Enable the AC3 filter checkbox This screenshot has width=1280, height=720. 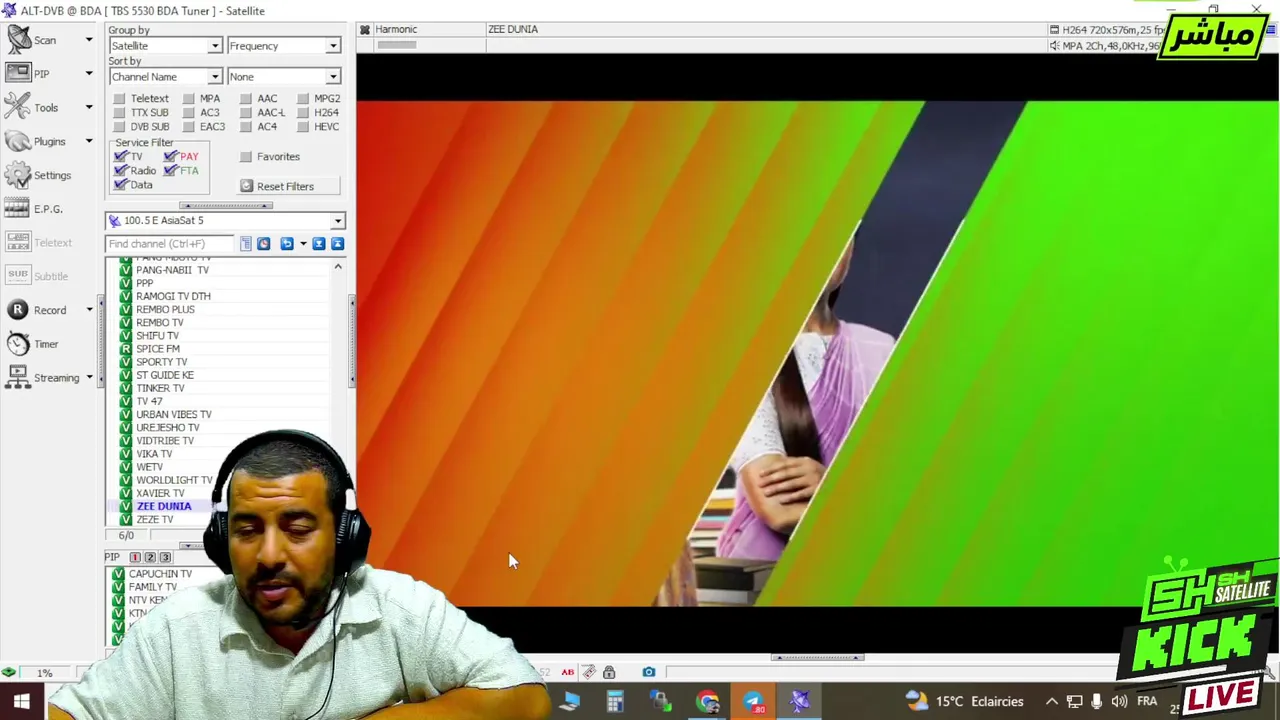188,113
